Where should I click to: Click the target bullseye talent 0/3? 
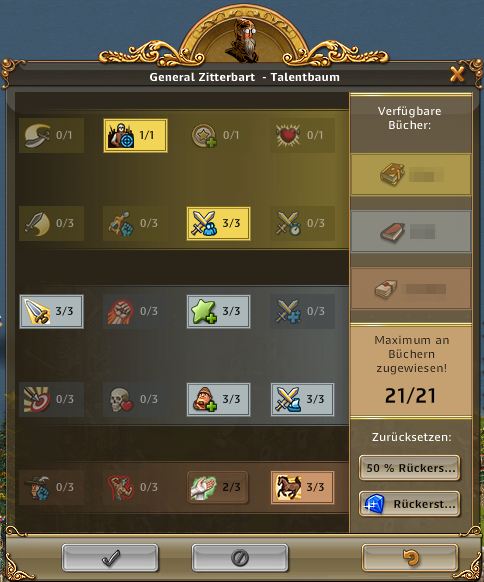point(51,399)
